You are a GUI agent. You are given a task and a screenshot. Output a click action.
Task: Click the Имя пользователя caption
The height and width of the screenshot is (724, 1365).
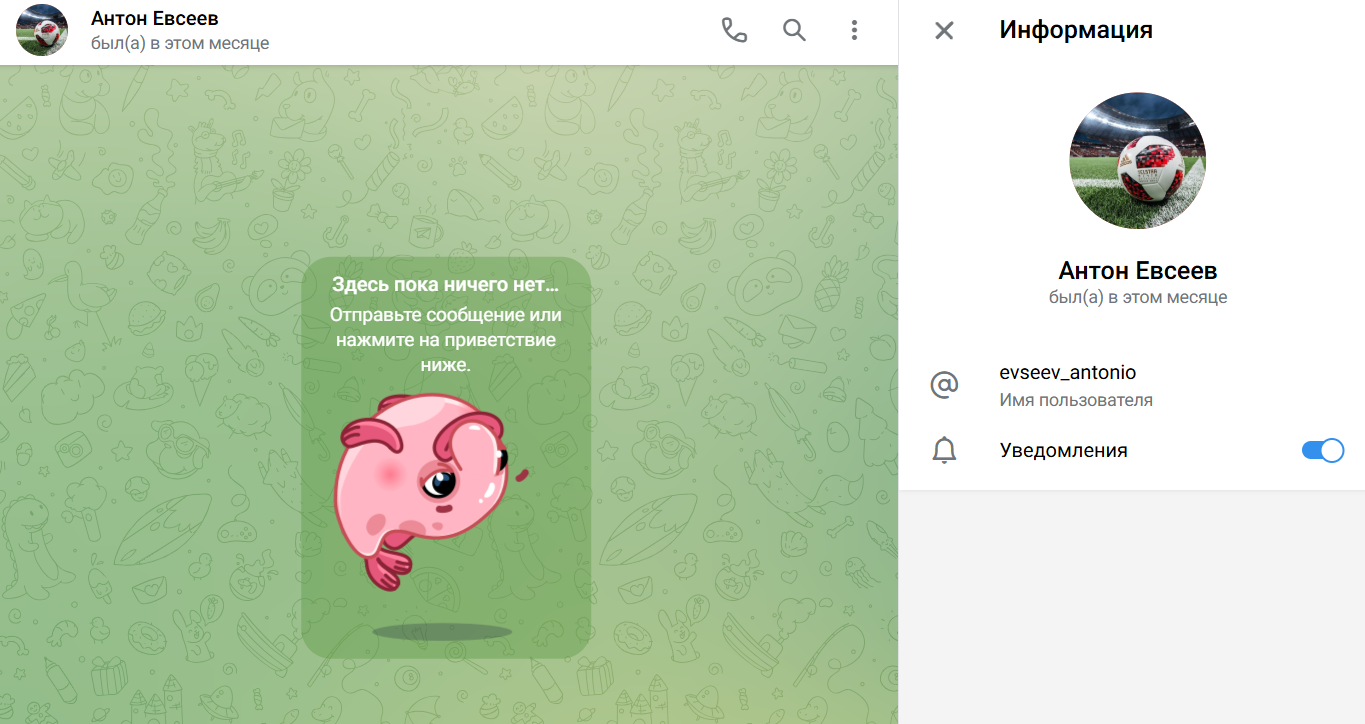(1076, 400)
